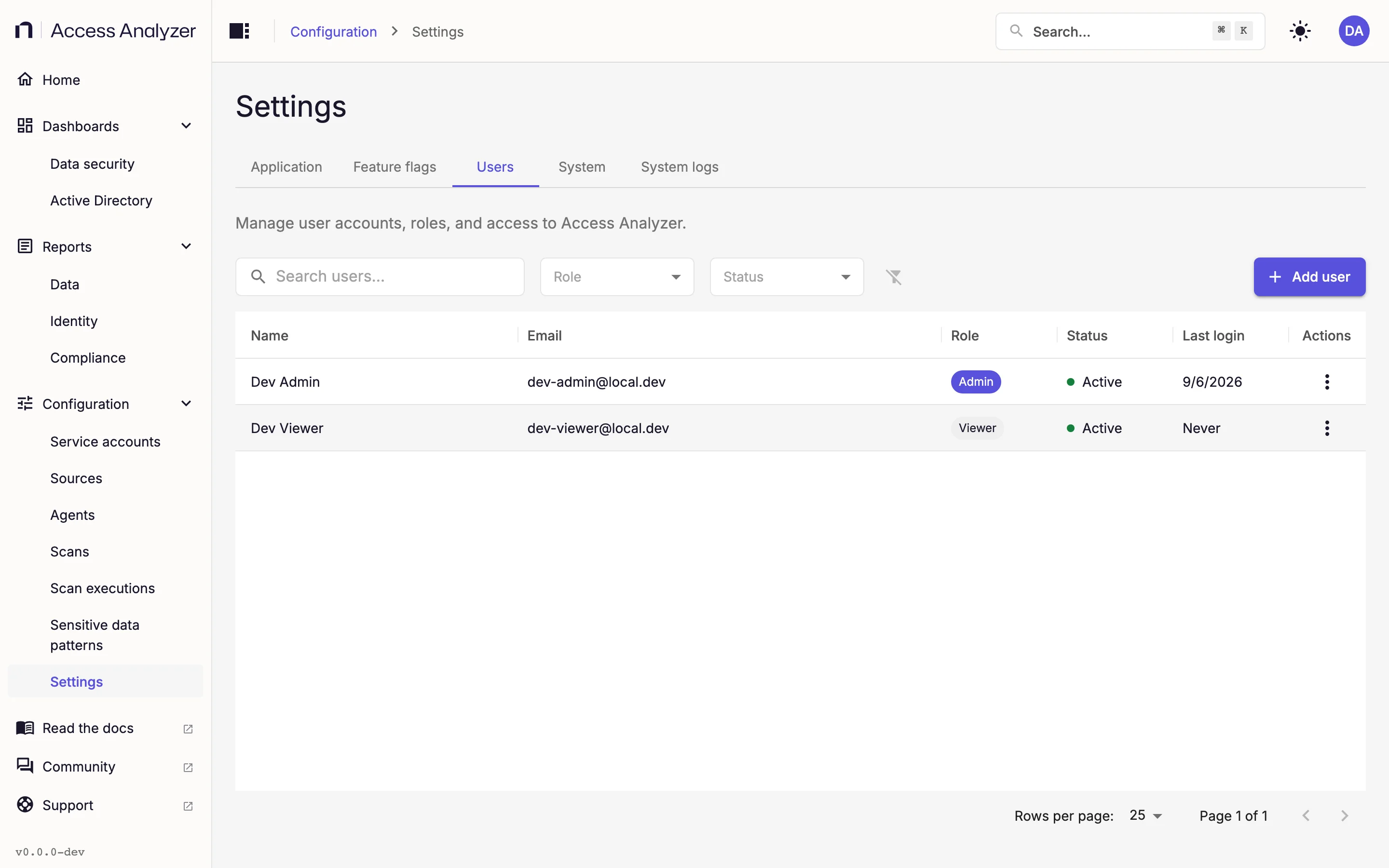
Task: Collapse the Configuration section chevron
Action: click(x=186, y=404)
